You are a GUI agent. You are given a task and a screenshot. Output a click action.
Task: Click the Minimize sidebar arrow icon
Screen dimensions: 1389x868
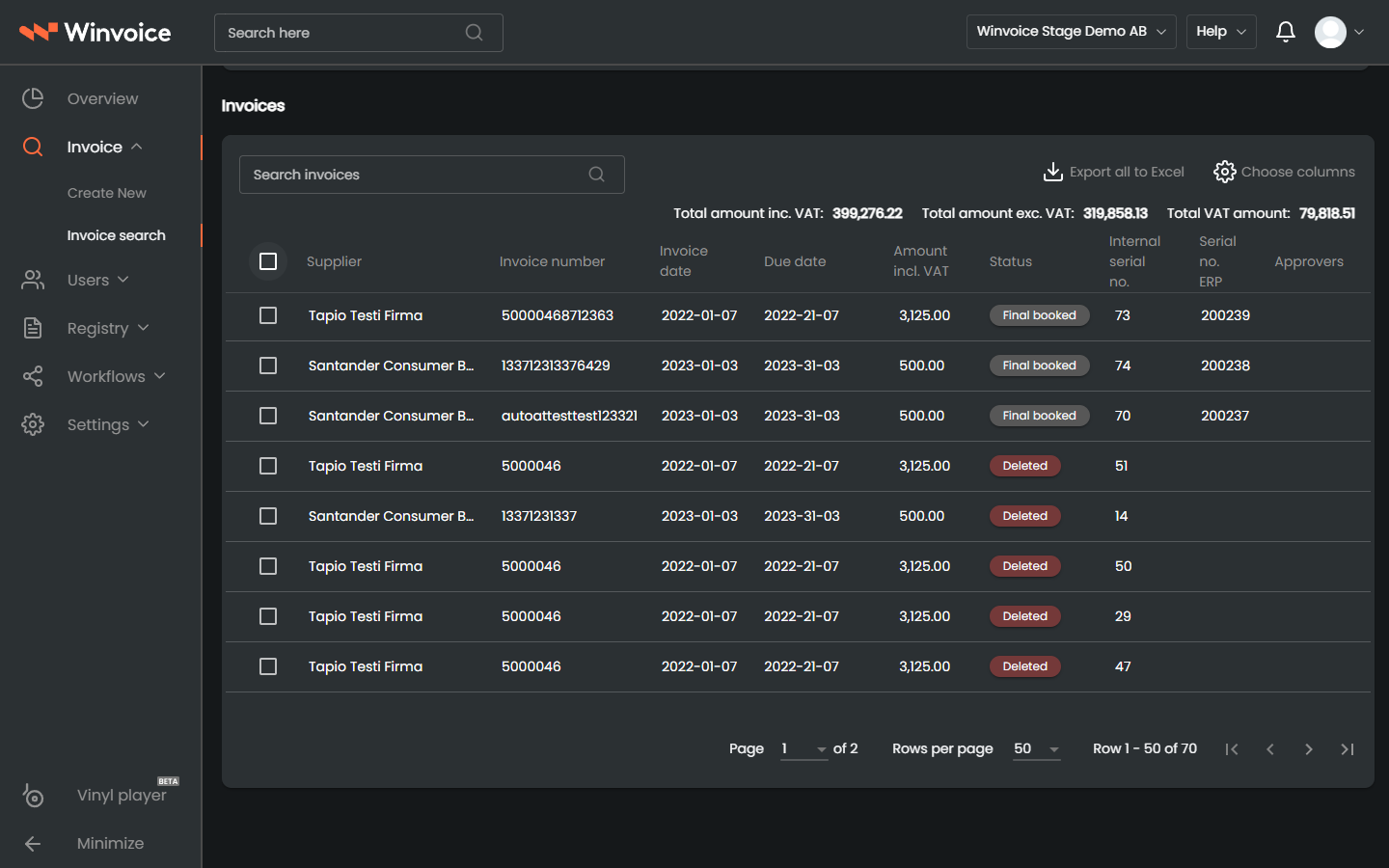click(33, 844)
